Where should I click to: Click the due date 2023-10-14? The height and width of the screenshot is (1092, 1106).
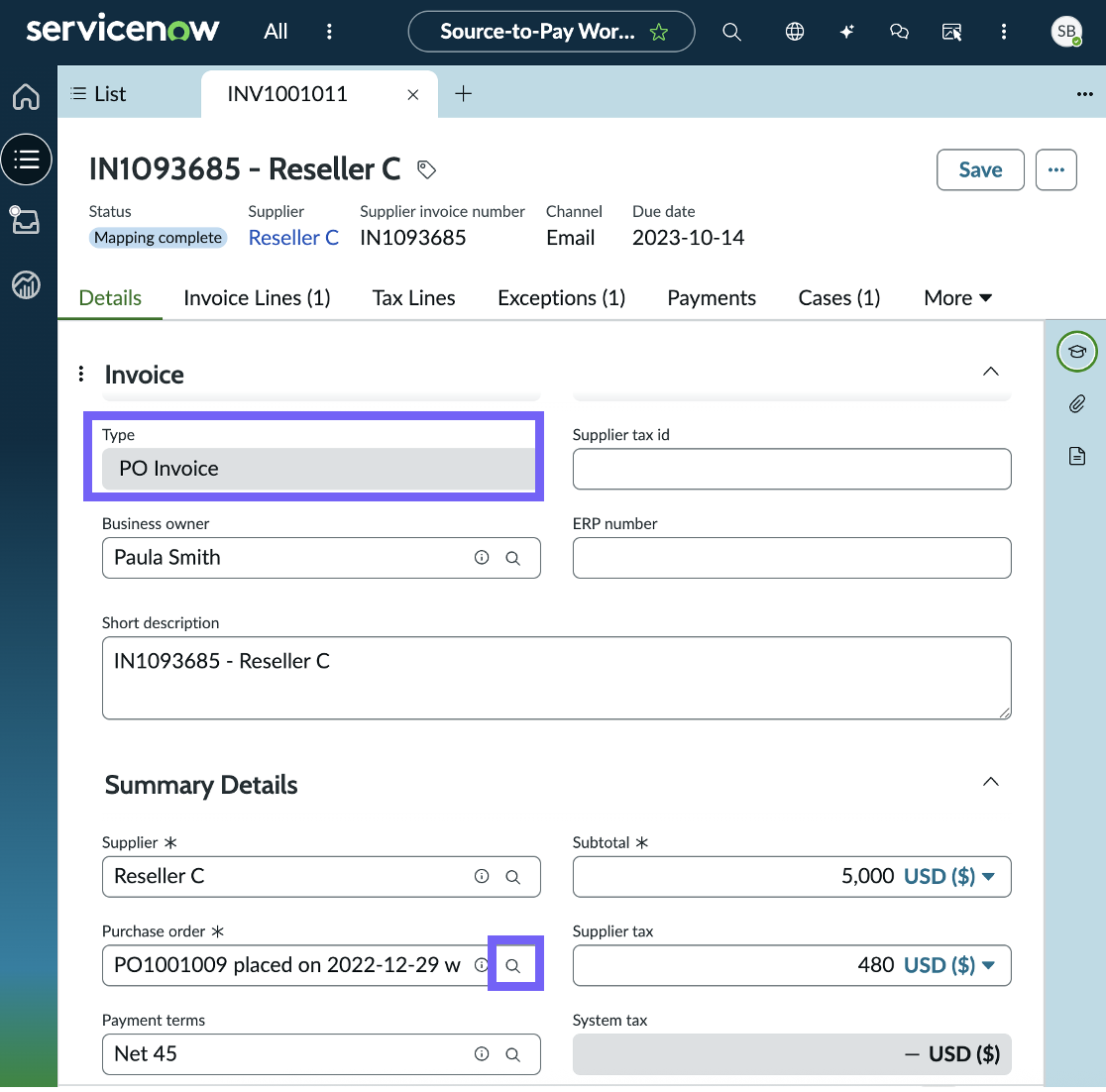(x=689, y=239)
